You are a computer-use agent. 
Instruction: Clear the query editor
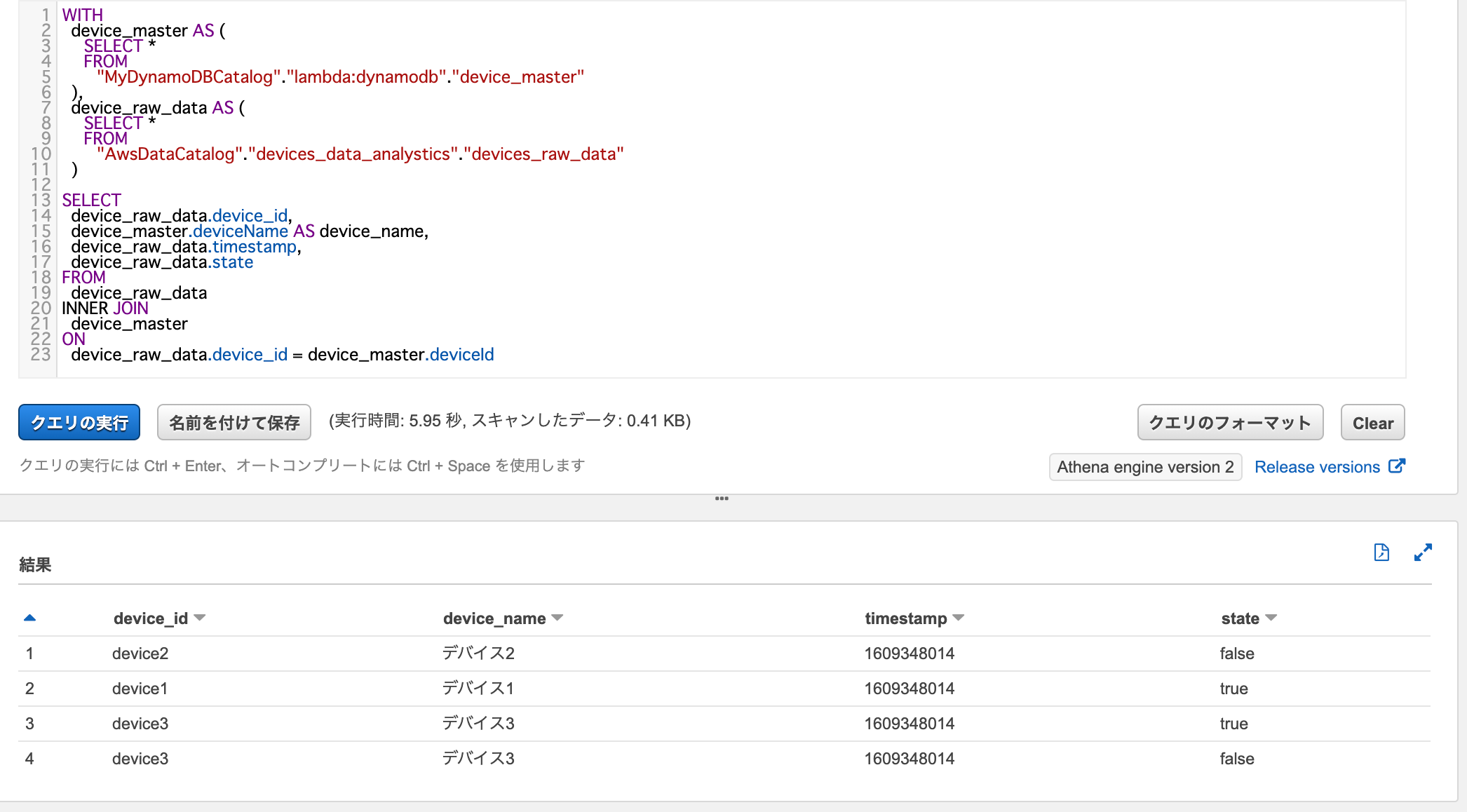[1372, 423]
